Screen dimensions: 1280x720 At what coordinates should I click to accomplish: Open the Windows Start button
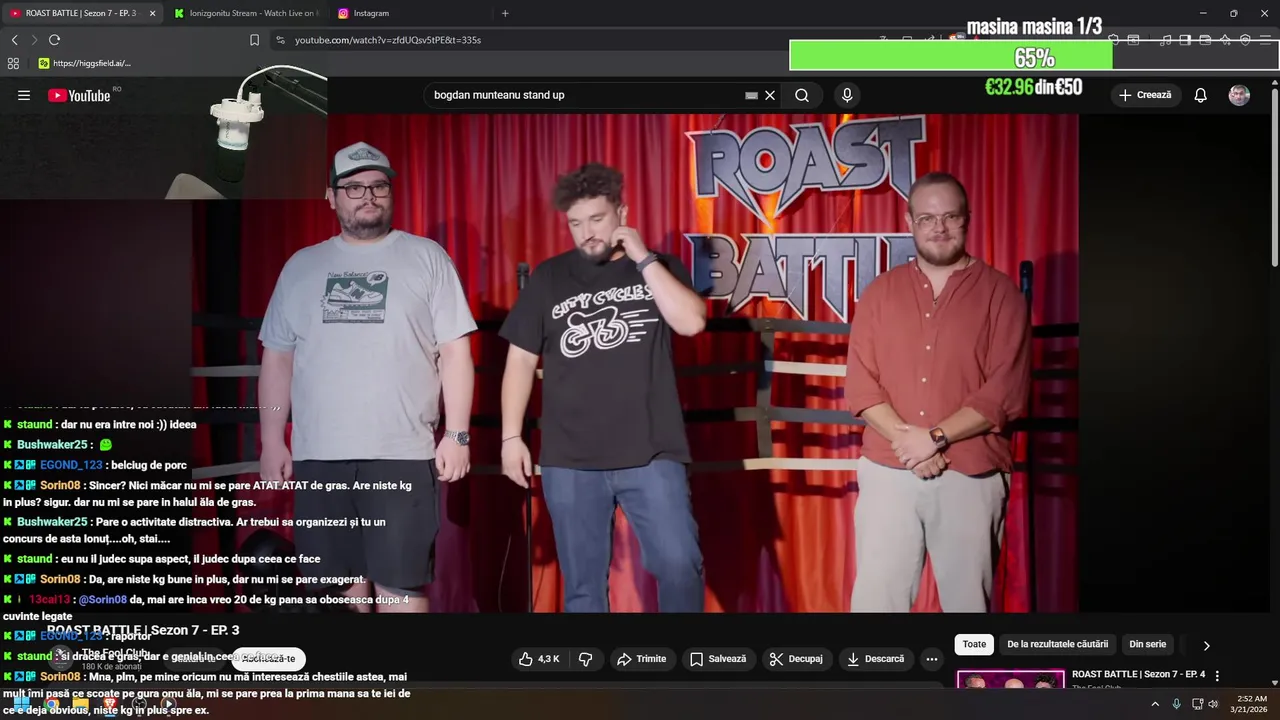pyautogui.click(x=21, y=704)
